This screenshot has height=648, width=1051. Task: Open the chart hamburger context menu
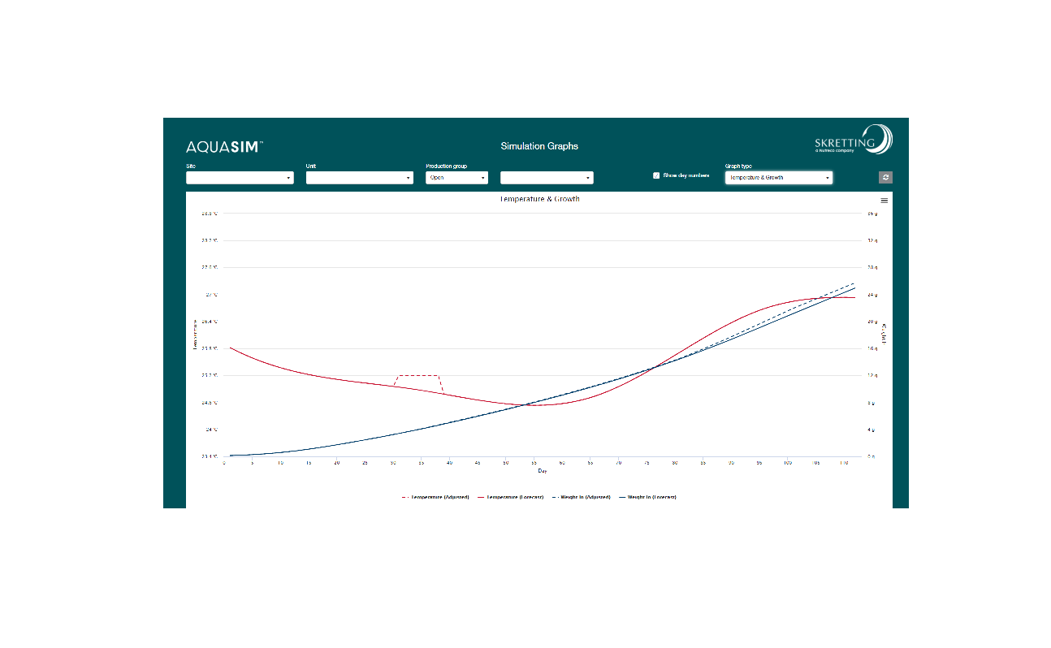pos(884,201)
